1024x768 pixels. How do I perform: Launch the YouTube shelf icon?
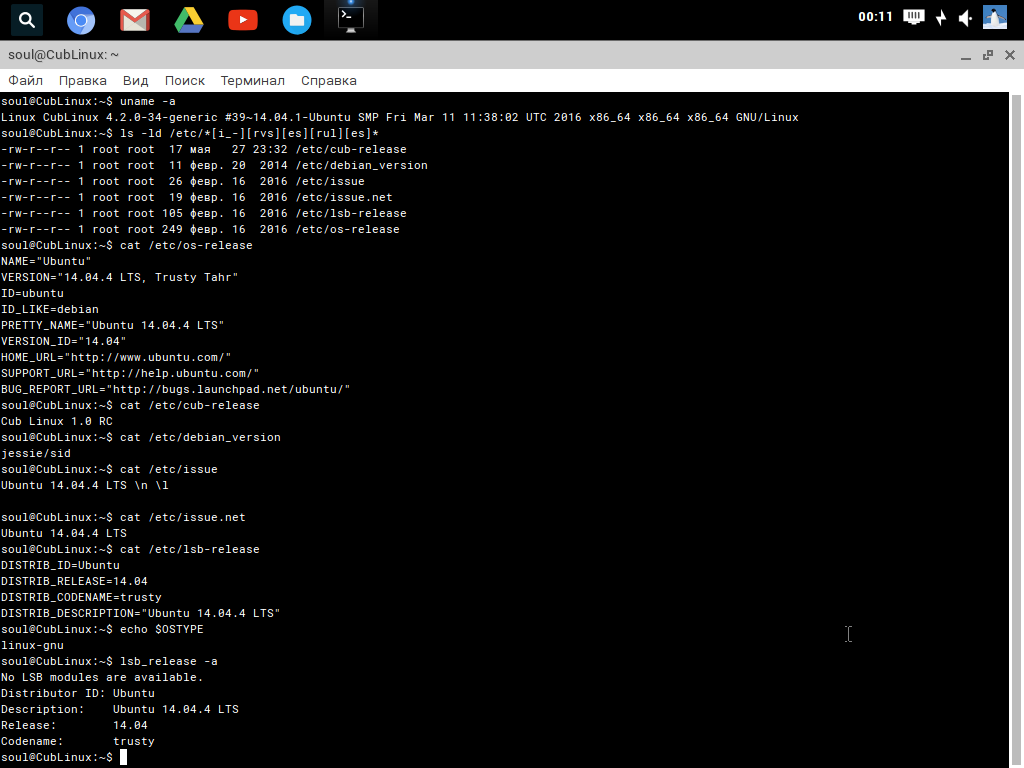click(x=243, y=20)
